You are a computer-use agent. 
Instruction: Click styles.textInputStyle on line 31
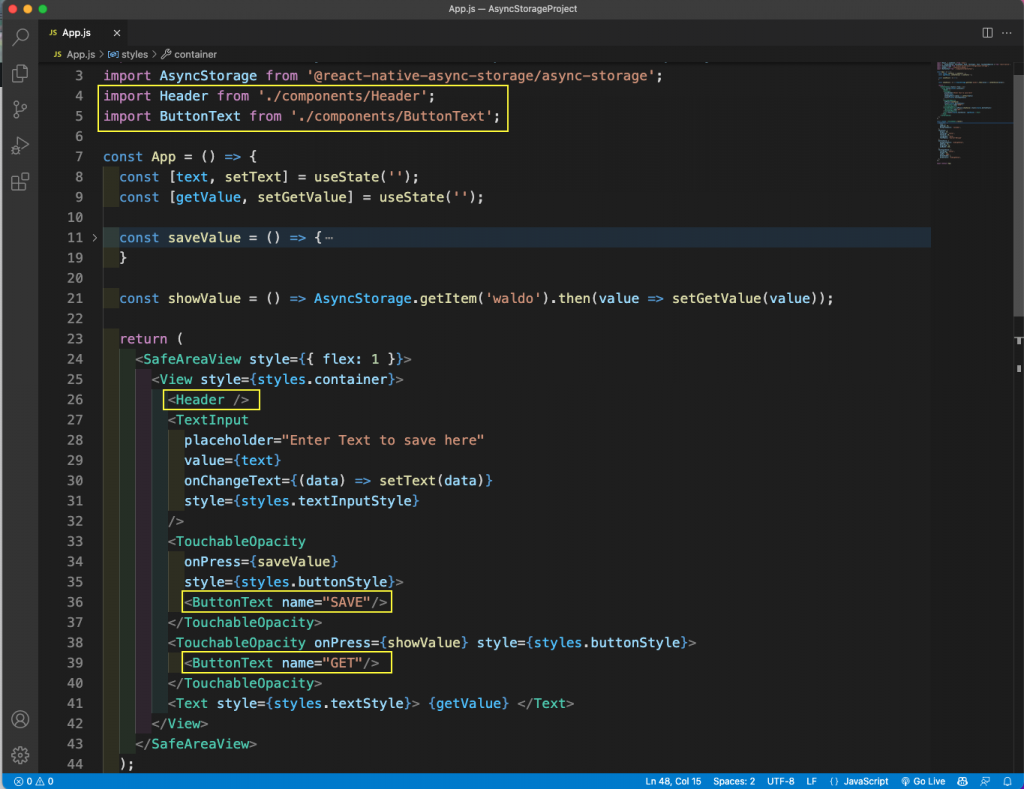click(327, 501)
